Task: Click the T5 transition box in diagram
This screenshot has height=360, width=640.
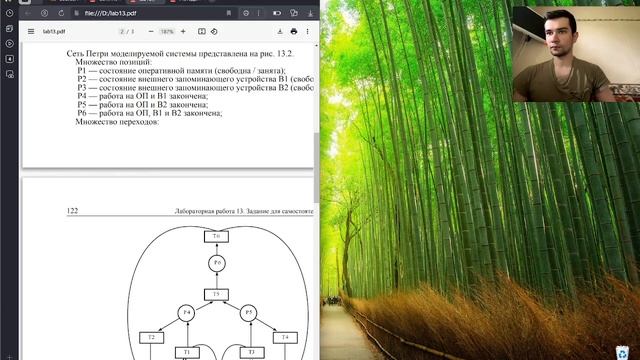Action: (x=216, y=294)
